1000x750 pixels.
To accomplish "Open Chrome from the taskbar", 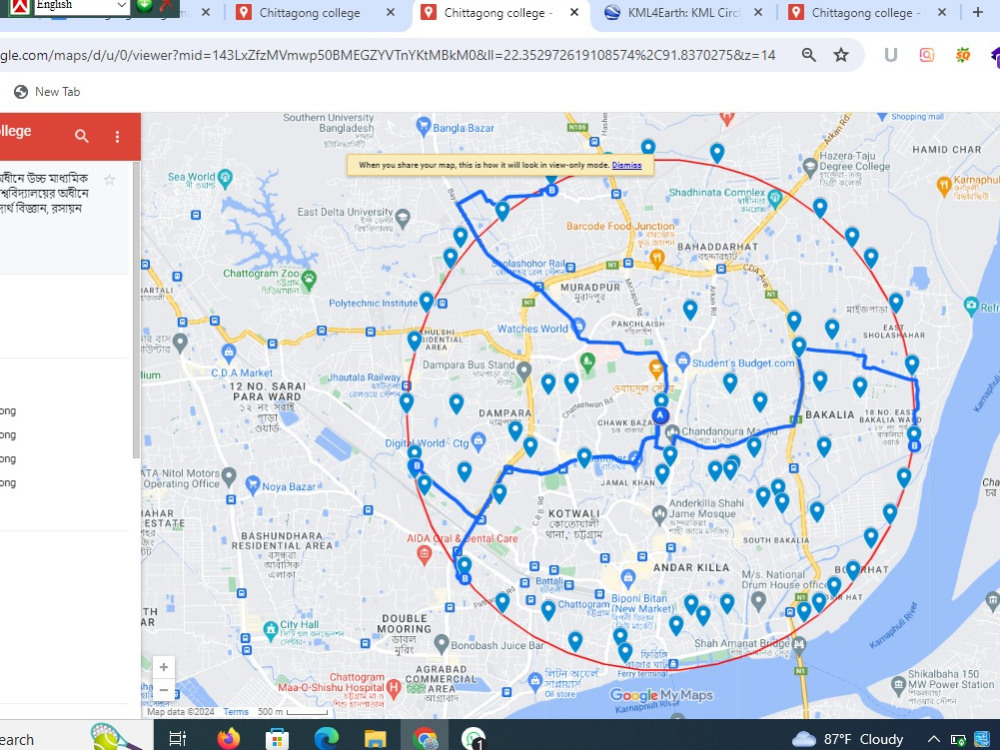I will [424, 739].
